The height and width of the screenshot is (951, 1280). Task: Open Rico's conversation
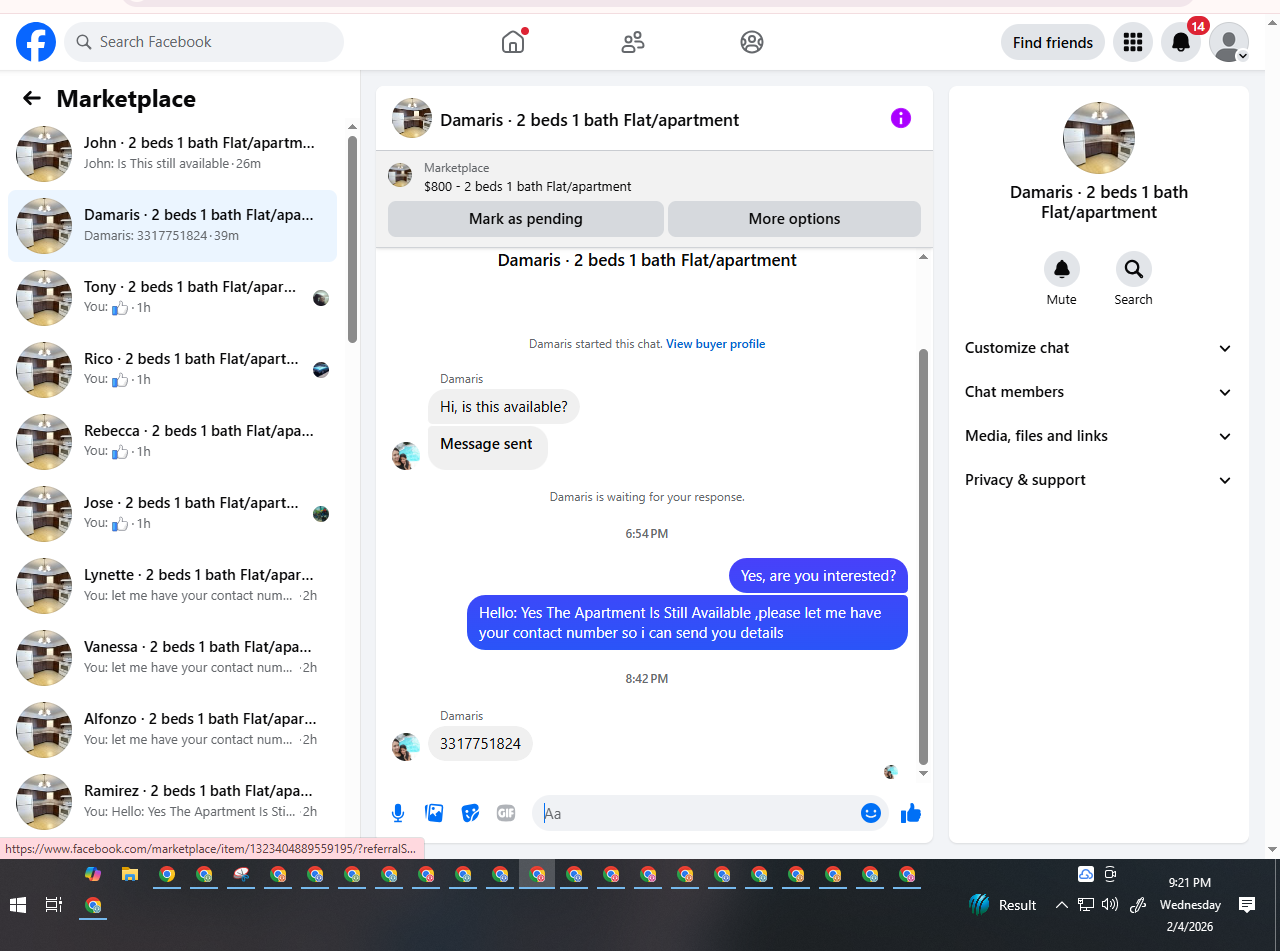pyautogui.click(x=172, y=370)
